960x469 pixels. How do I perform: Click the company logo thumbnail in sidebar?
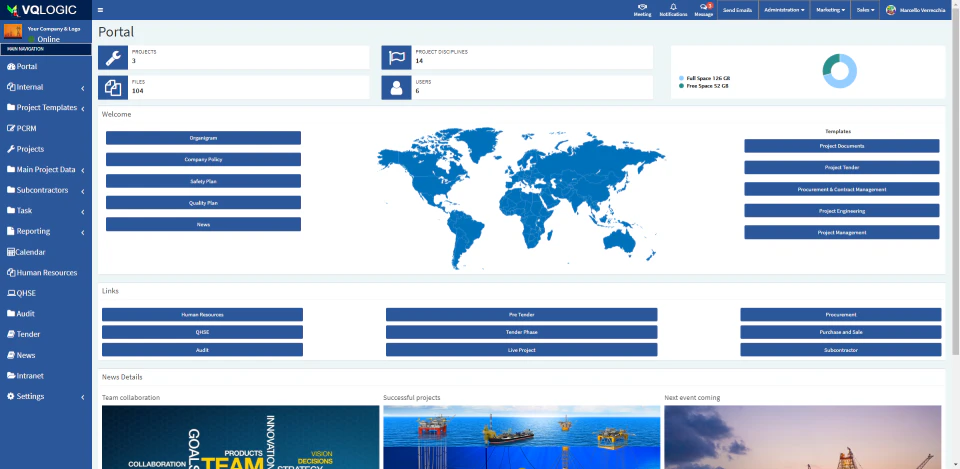click(x=13, y=31)
